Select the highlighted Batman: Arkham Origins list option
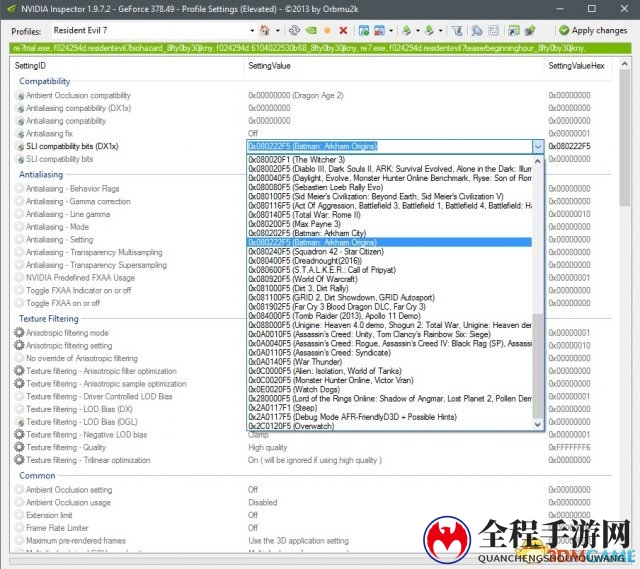 pos(389,242)
